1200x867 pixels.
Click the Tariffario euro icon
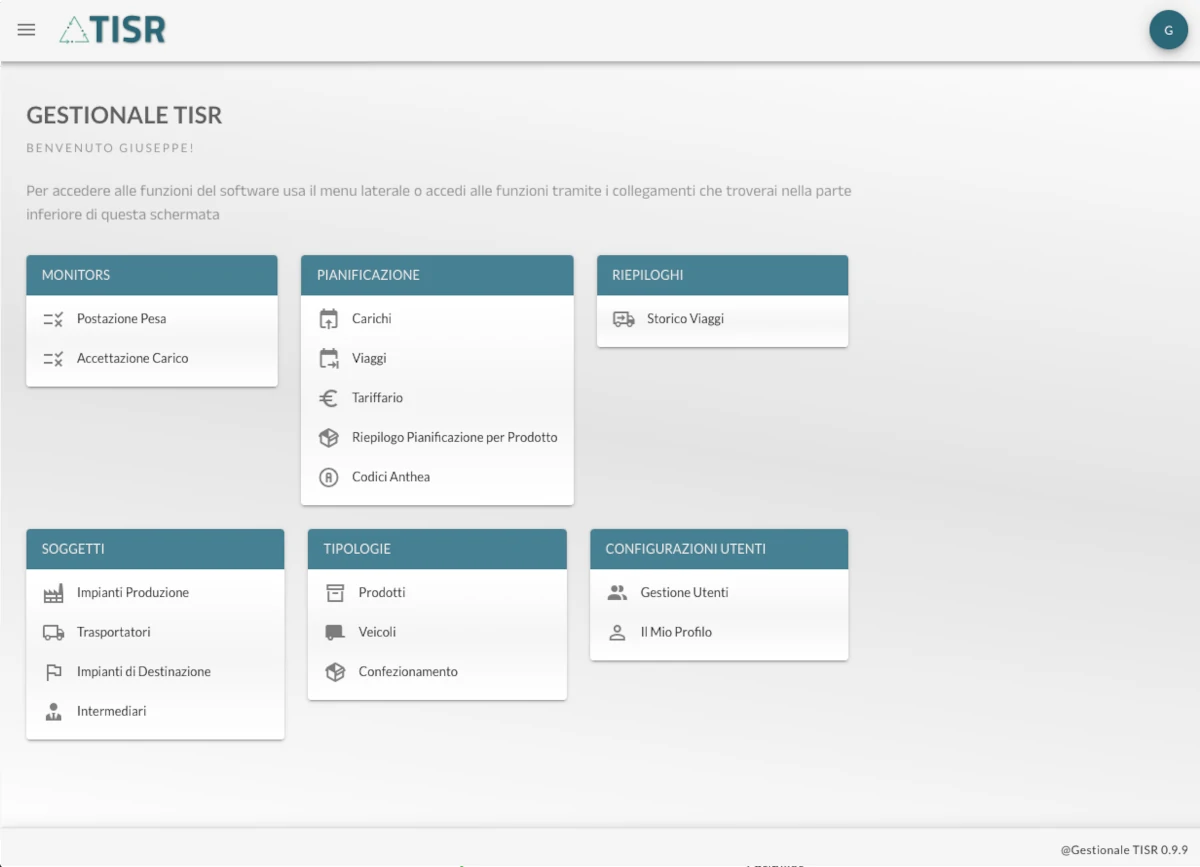pos(329,398)
